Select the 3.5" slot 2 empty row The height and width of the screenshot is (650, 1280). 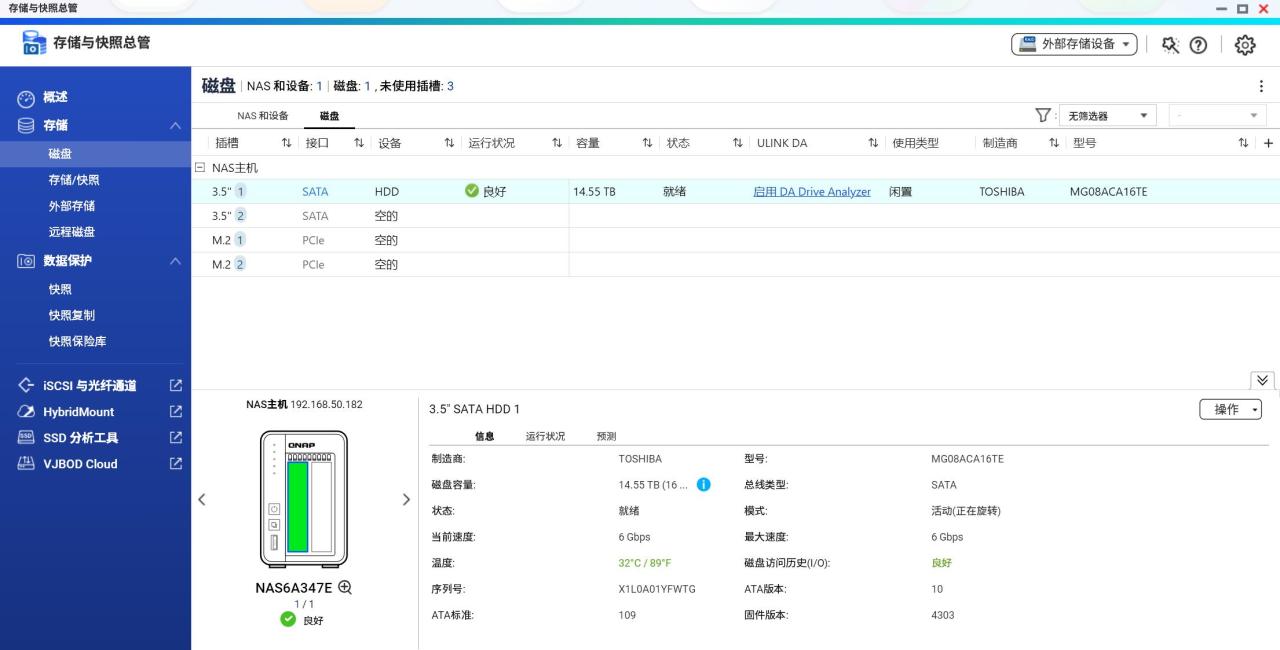point(735,216)
